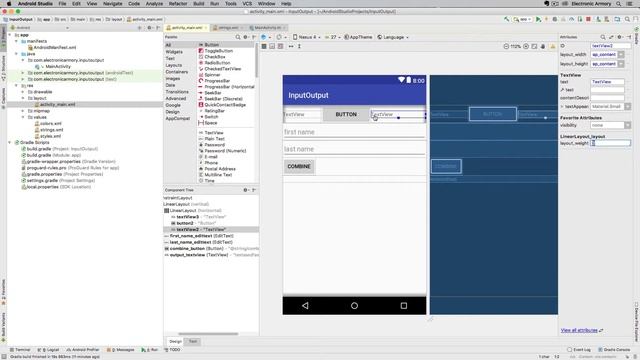
Task: Click the horizontal expand arrows icon
Action: [x=291, y=47]
